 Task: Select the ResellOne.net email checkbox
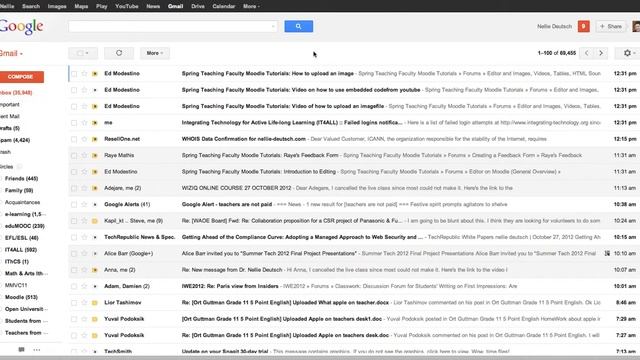74,139
